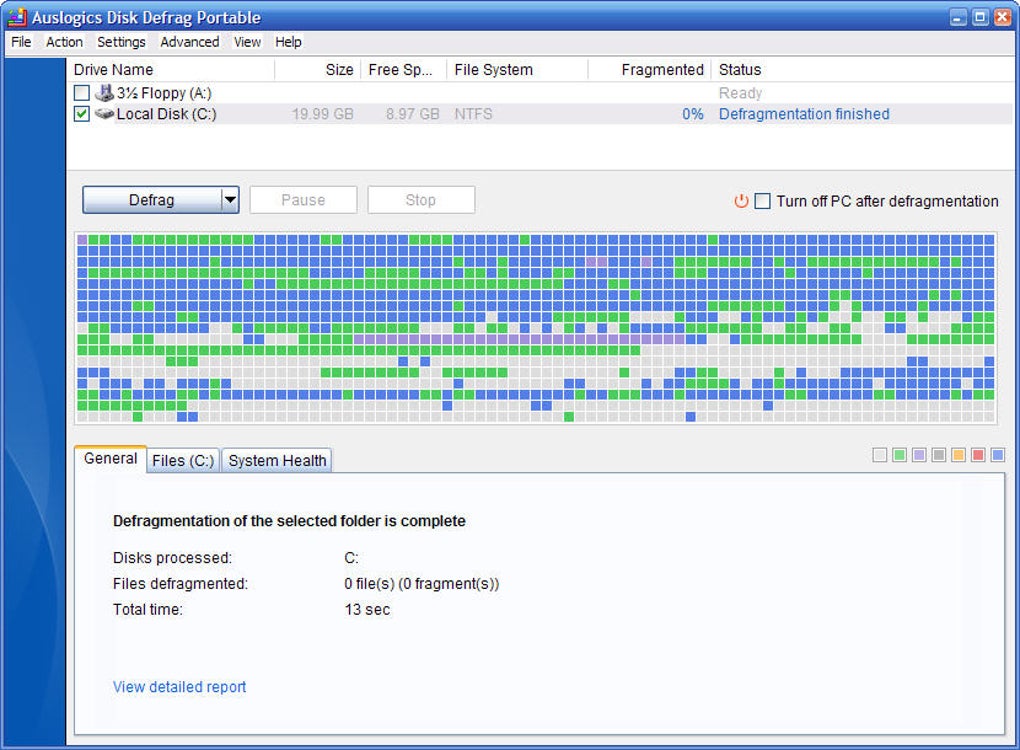Image resolution: width=1020 pixels, height=750 pixels.
Task: Click the red legend swatch
Action: click(x=978, y=455)
